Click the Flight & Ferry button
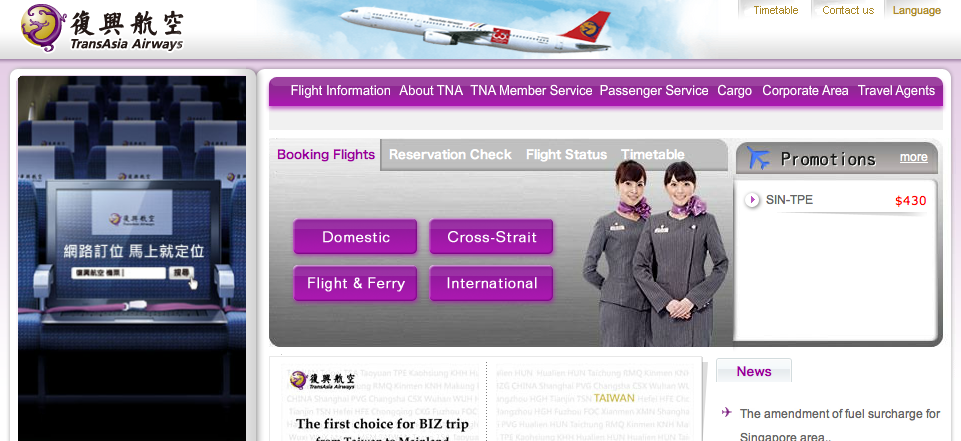 (355, 284)
